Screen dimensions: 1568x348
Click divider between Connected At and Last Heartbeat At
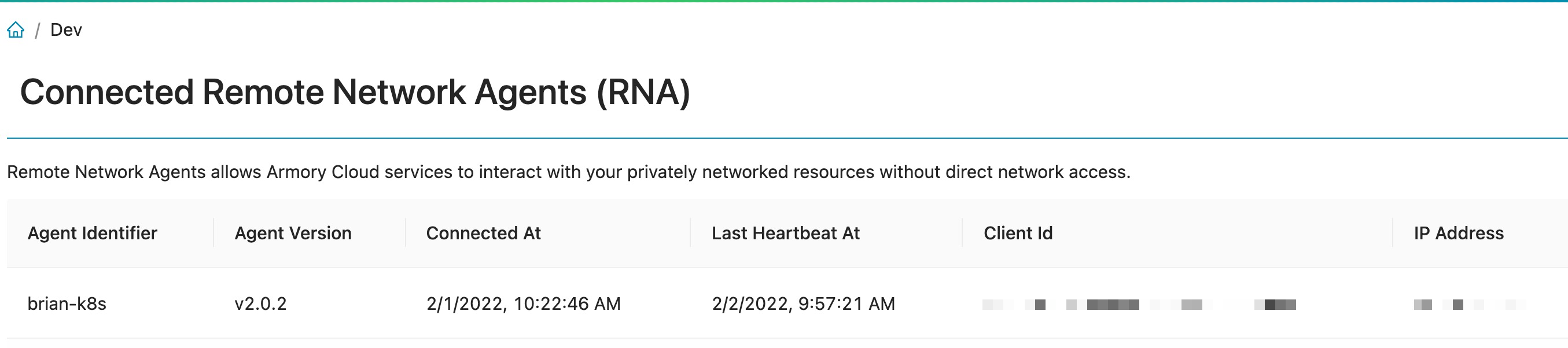pyautogui.click(x=690, y=233)
